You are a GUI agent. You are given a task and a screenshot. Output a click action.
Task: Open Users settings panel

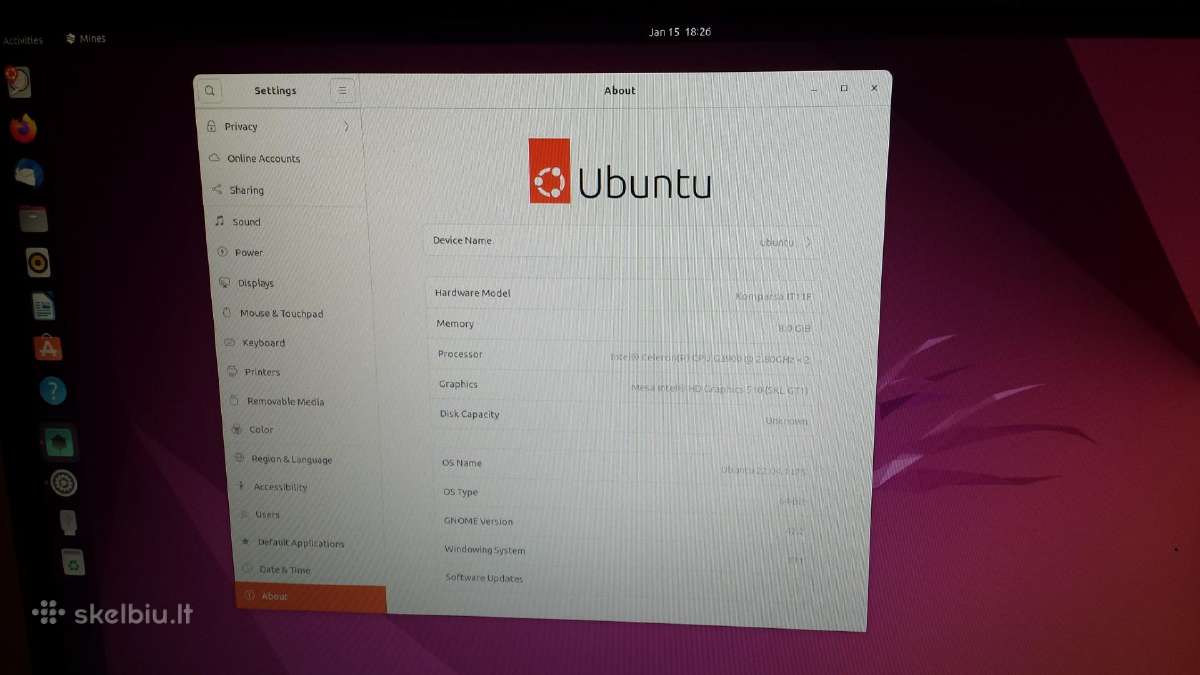[x=308, y=515]
